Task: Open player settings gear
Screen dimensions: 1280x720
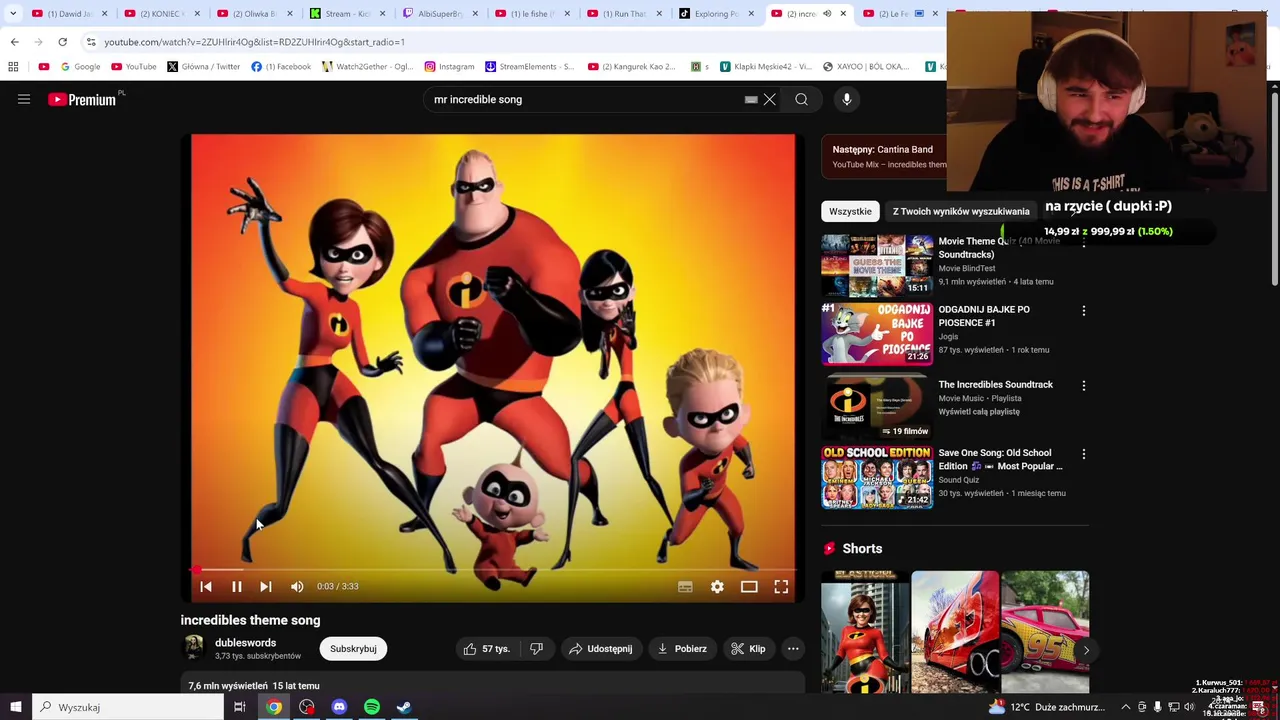Action: coord(717,587)
